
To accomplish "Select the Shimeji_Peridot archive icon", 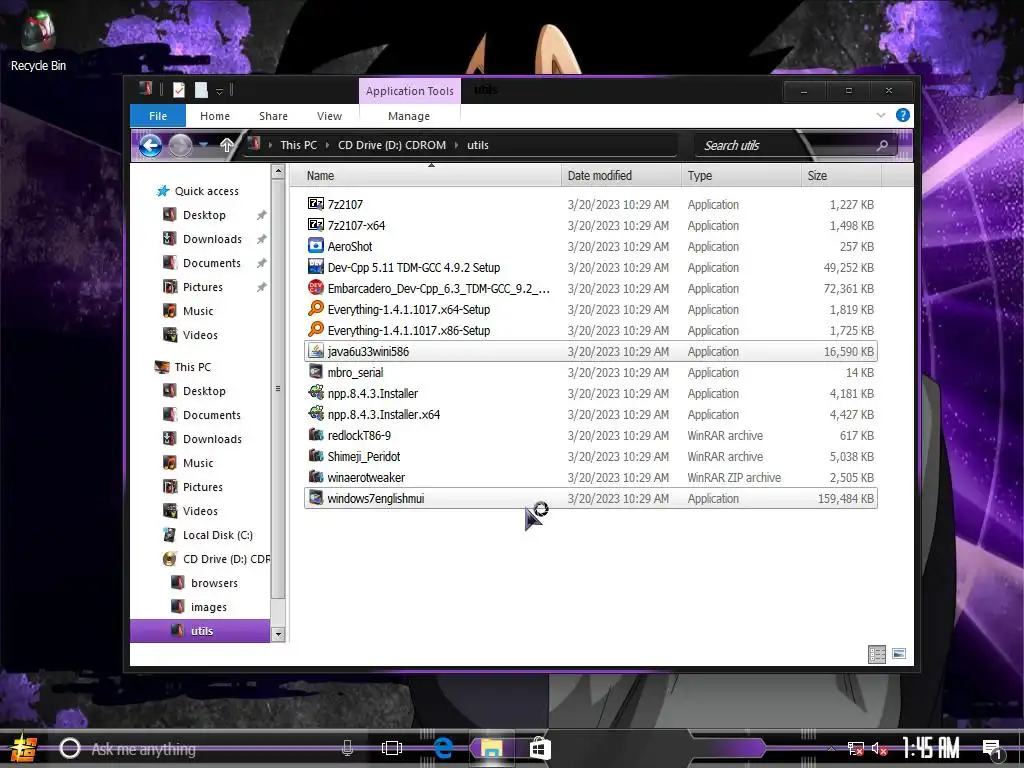I will pos(315,455).
